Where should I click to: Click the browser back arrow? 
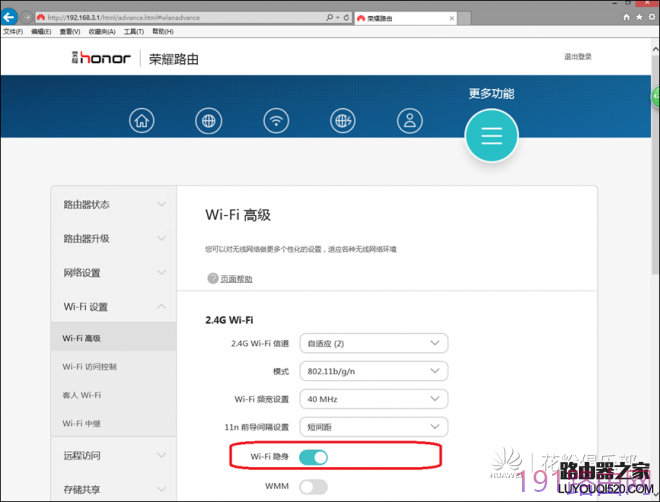(9, 17)
